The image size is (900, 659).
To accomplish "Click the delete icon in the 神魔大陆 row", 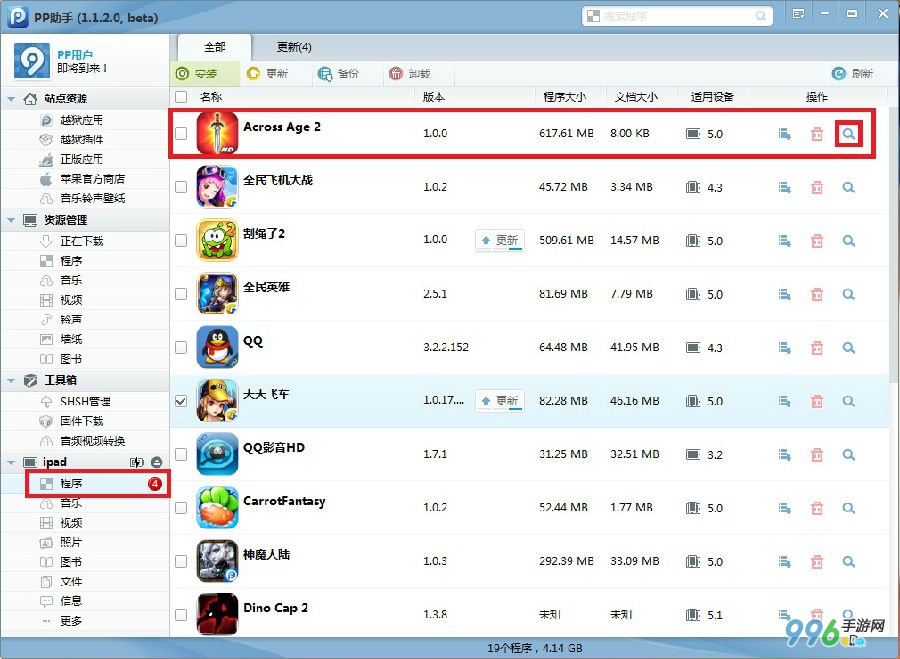I will tap(817, 561).
